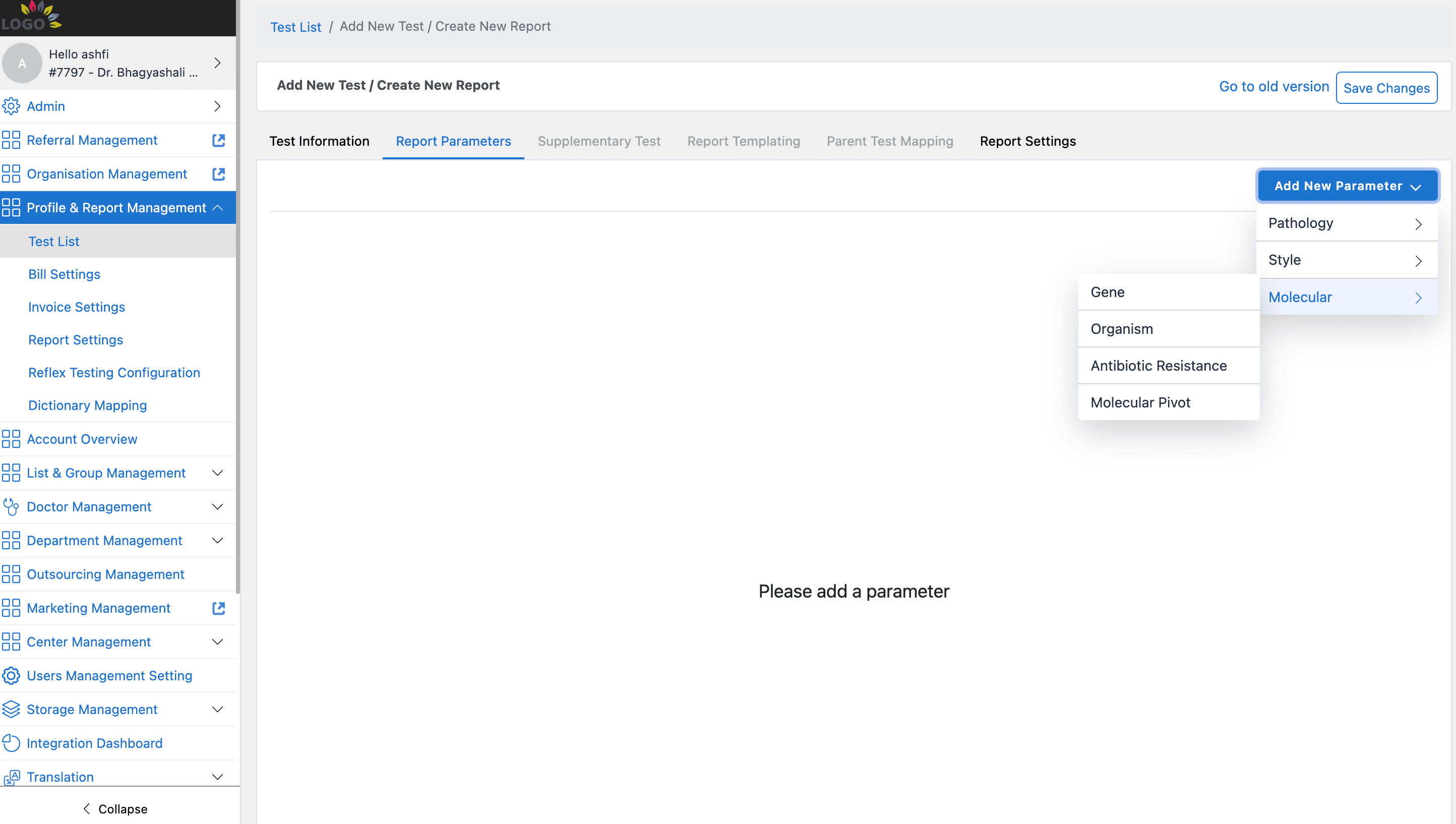Click the Department Management grid icon
The width and height of the screenshot is (1456, 824).
(11, 541)
